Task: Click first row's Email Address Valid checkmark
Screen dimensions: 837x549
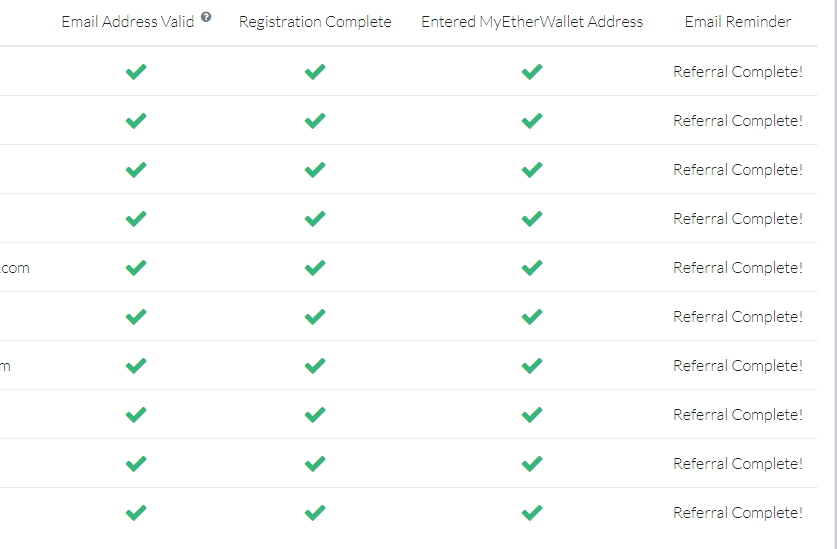Action: (x=136, y=72)
